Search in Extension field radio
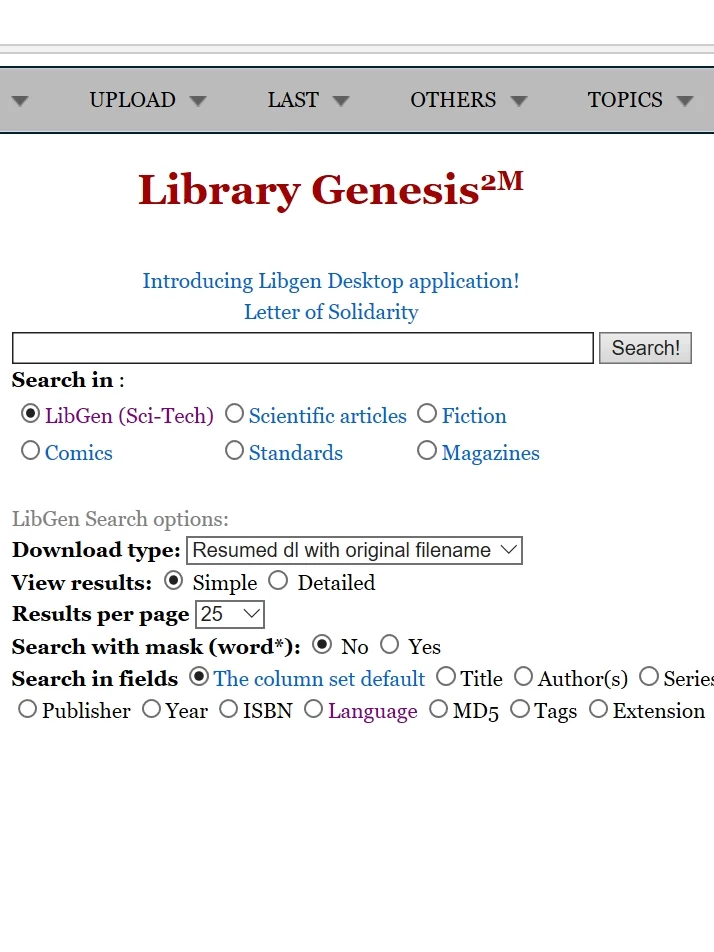 pos(599,709)
